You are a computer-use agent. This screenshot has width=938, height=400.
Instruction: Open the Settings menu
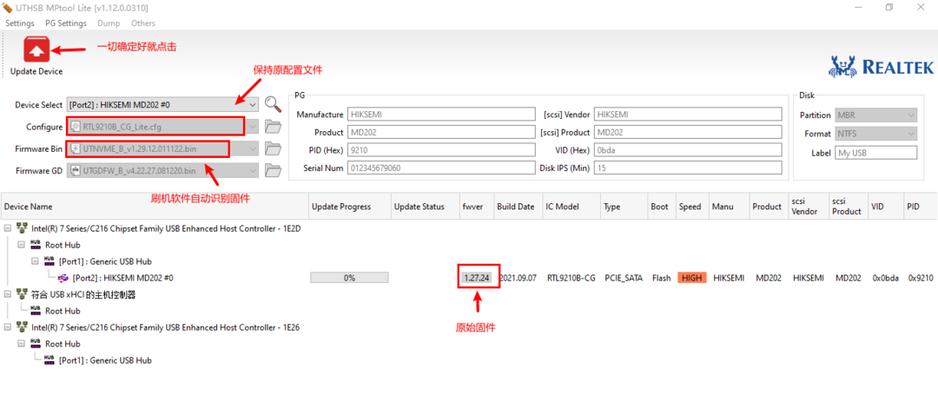(x=20, y=23)
